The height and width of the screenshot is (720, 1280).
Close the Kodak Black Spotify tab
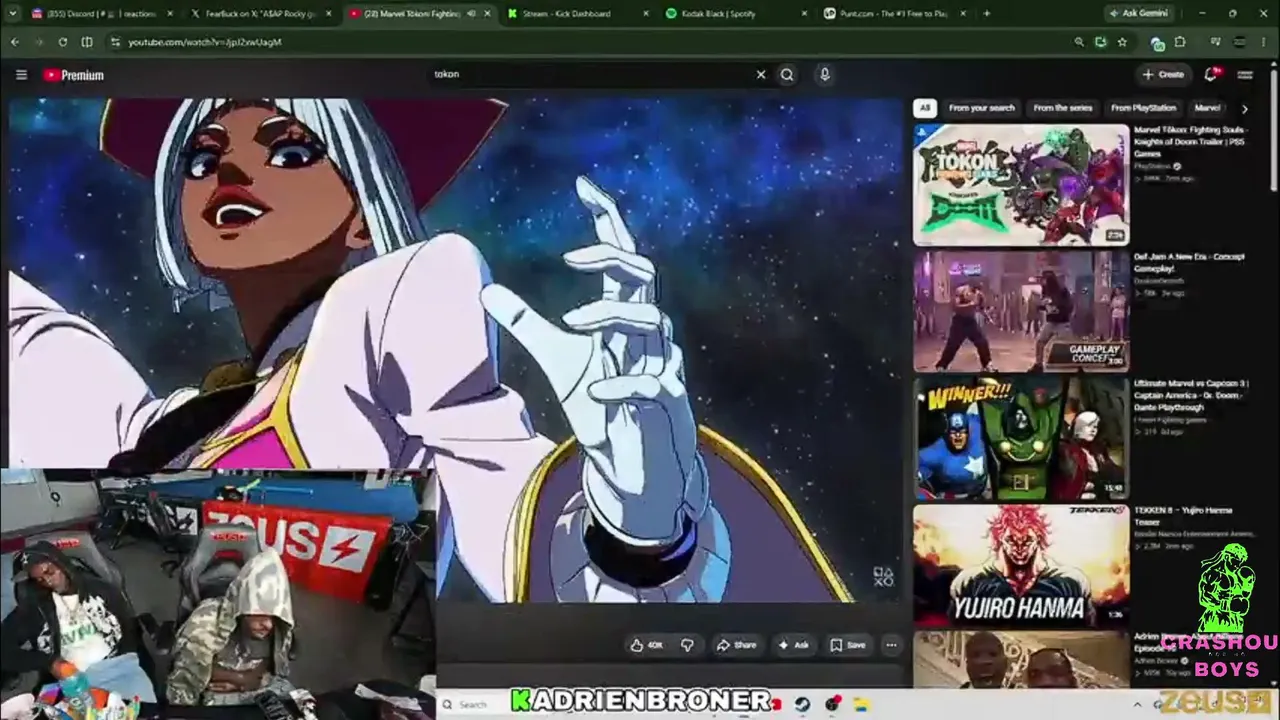tap(805, 13)
